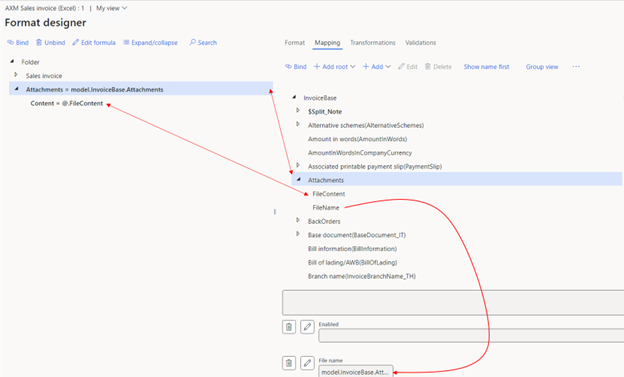Expand the Sales invoice node

[x=16, y=74]
